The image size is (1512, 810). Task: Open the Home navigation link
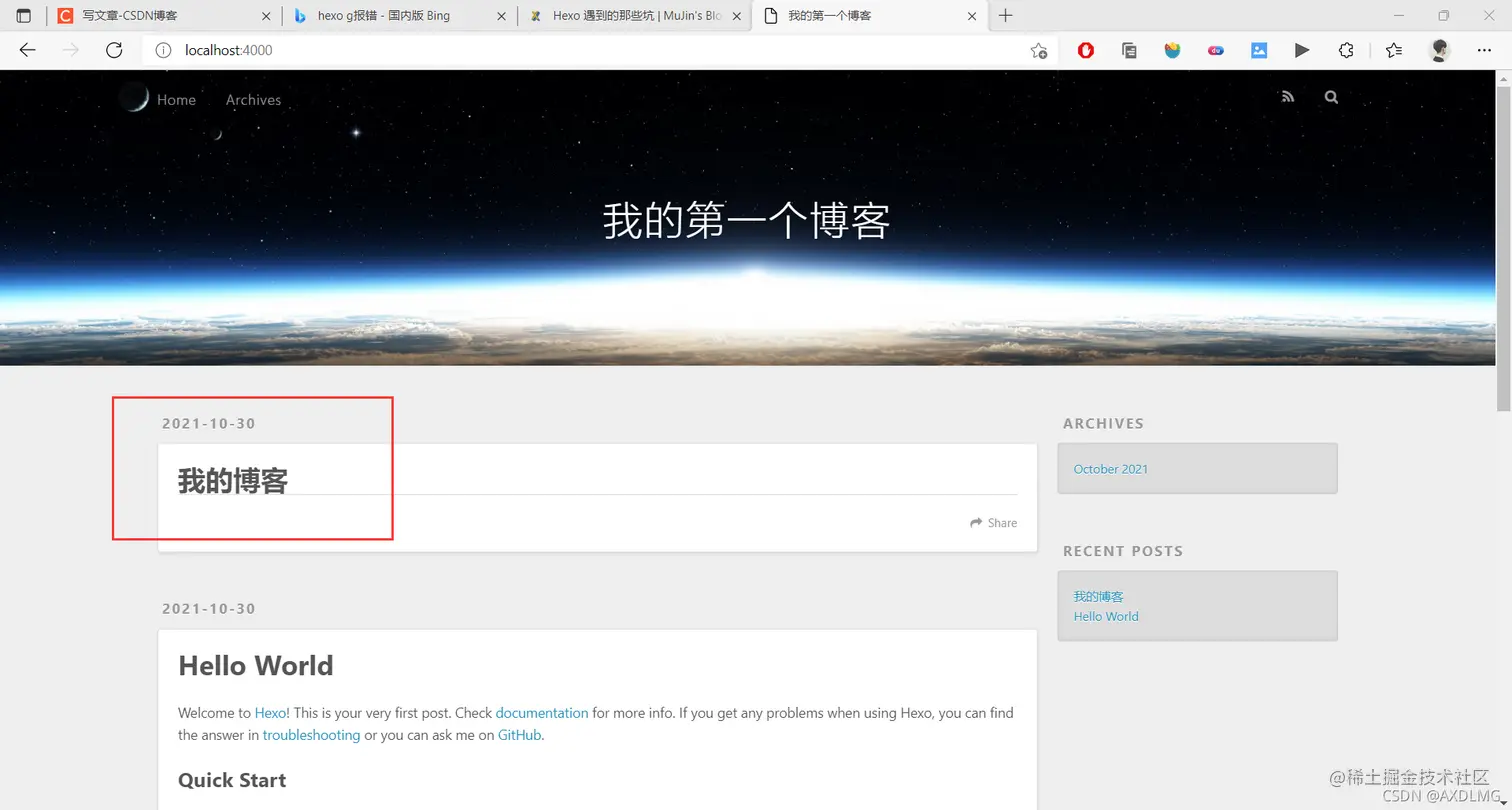176,100
